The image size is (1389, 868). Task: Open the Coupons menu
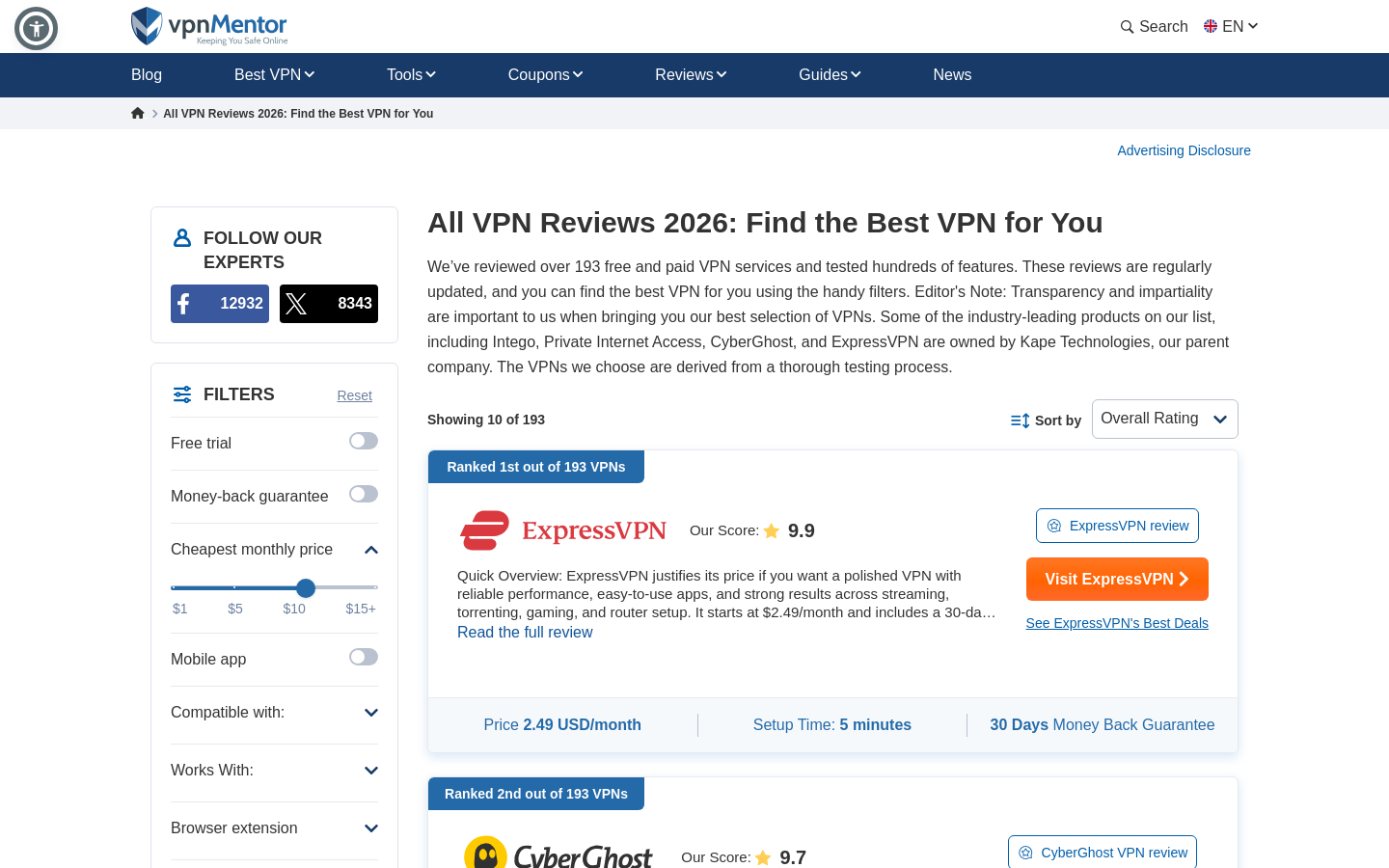pos(545,74)
